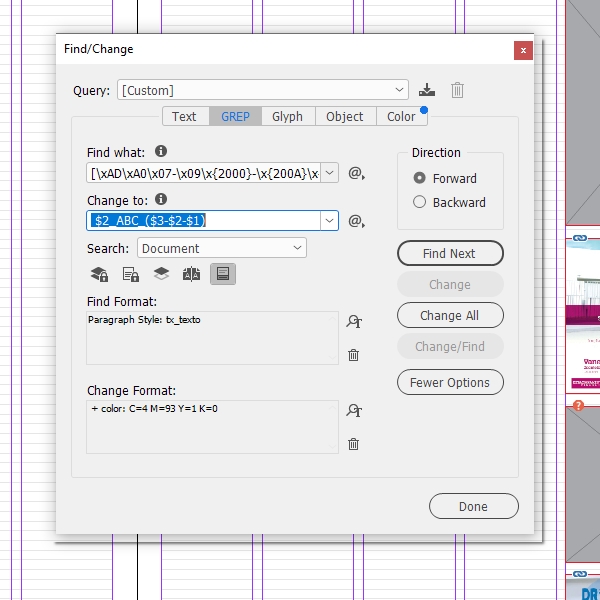The image size is (600, 600).
Task: Switch to the Object tab
Action: pos(344,116)
